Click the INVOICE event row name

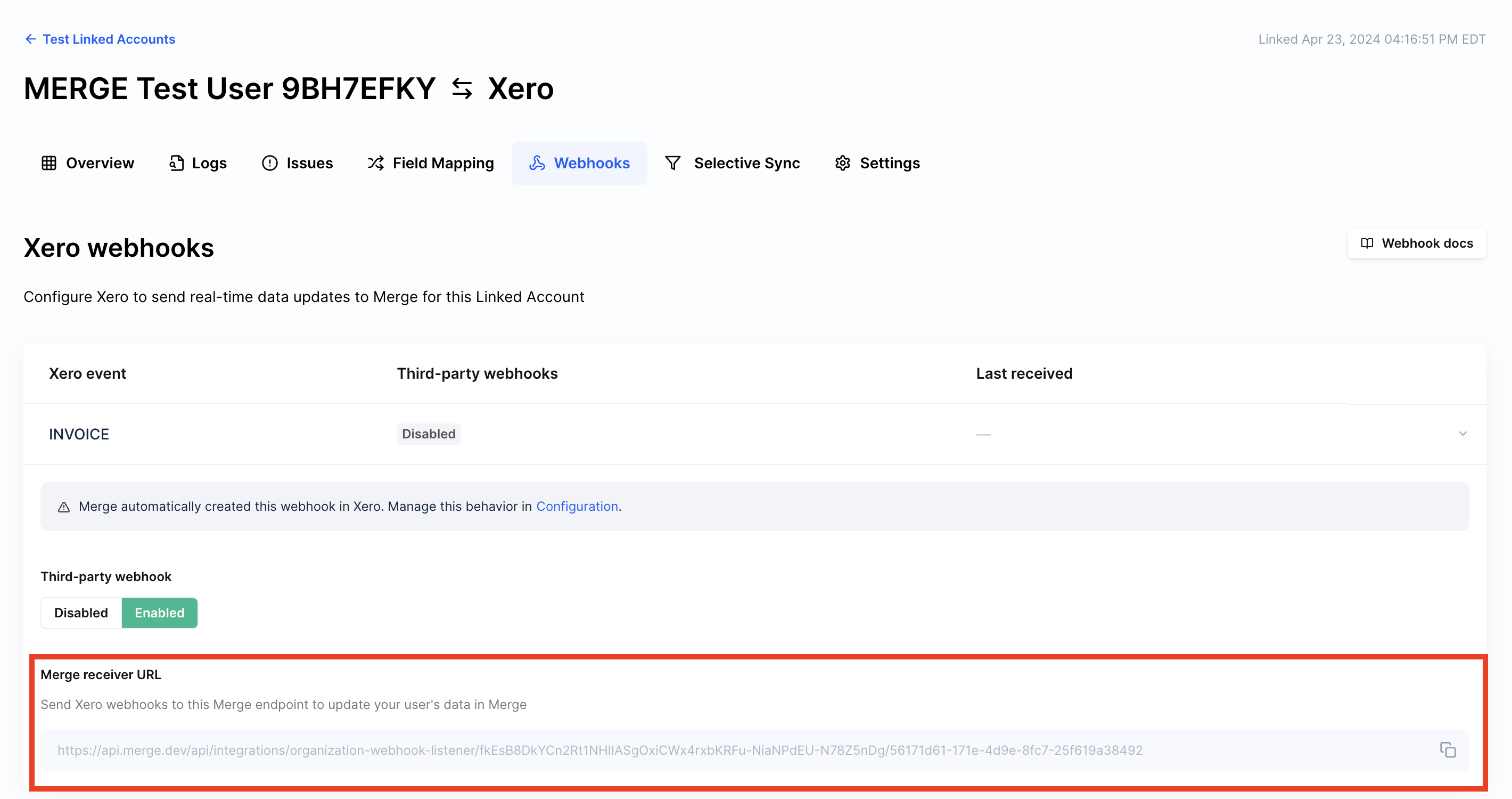tap(79, 434)
